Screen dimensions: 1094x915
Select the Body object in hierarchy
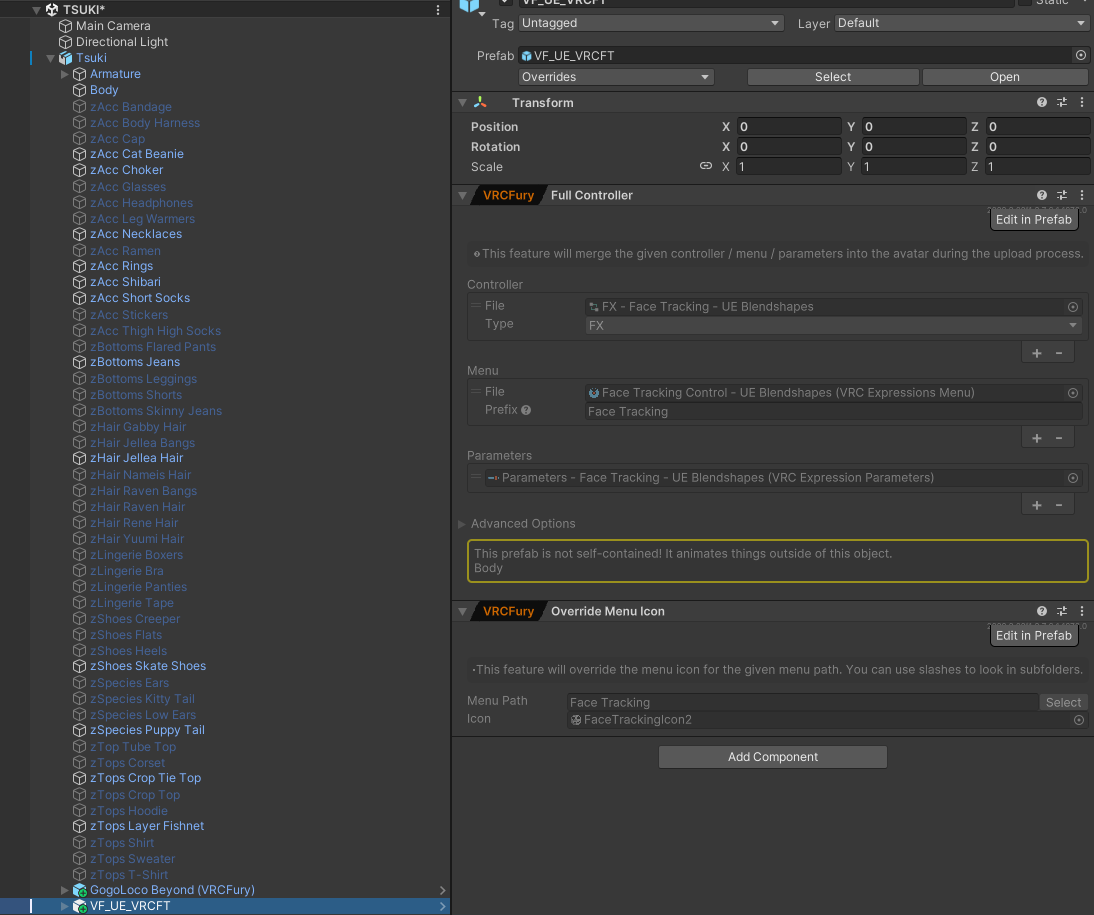[104, 90]
